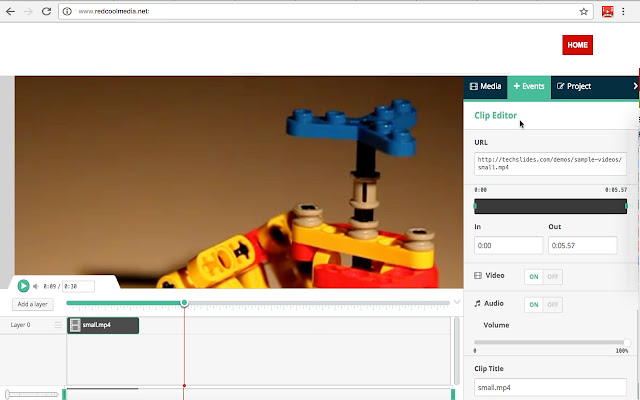Image resolution: width=640 pixels, height=400 pixels.
Task: Click the red HOME button
Action: tap(577, 45)
